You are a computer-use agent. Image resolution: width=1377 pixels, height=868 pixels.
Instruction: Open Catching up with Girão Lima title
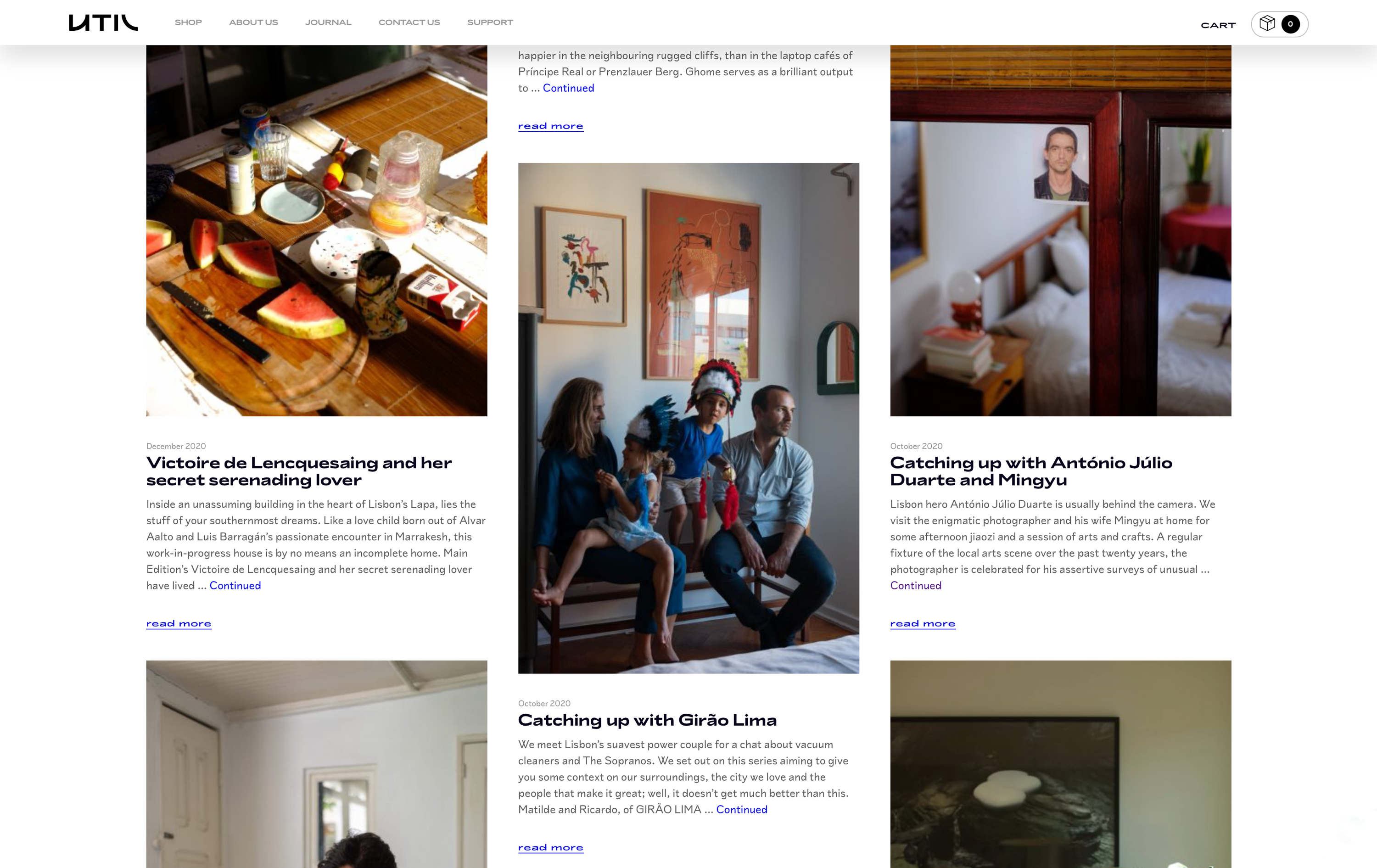pyautogui.click(x=647, y=720)
